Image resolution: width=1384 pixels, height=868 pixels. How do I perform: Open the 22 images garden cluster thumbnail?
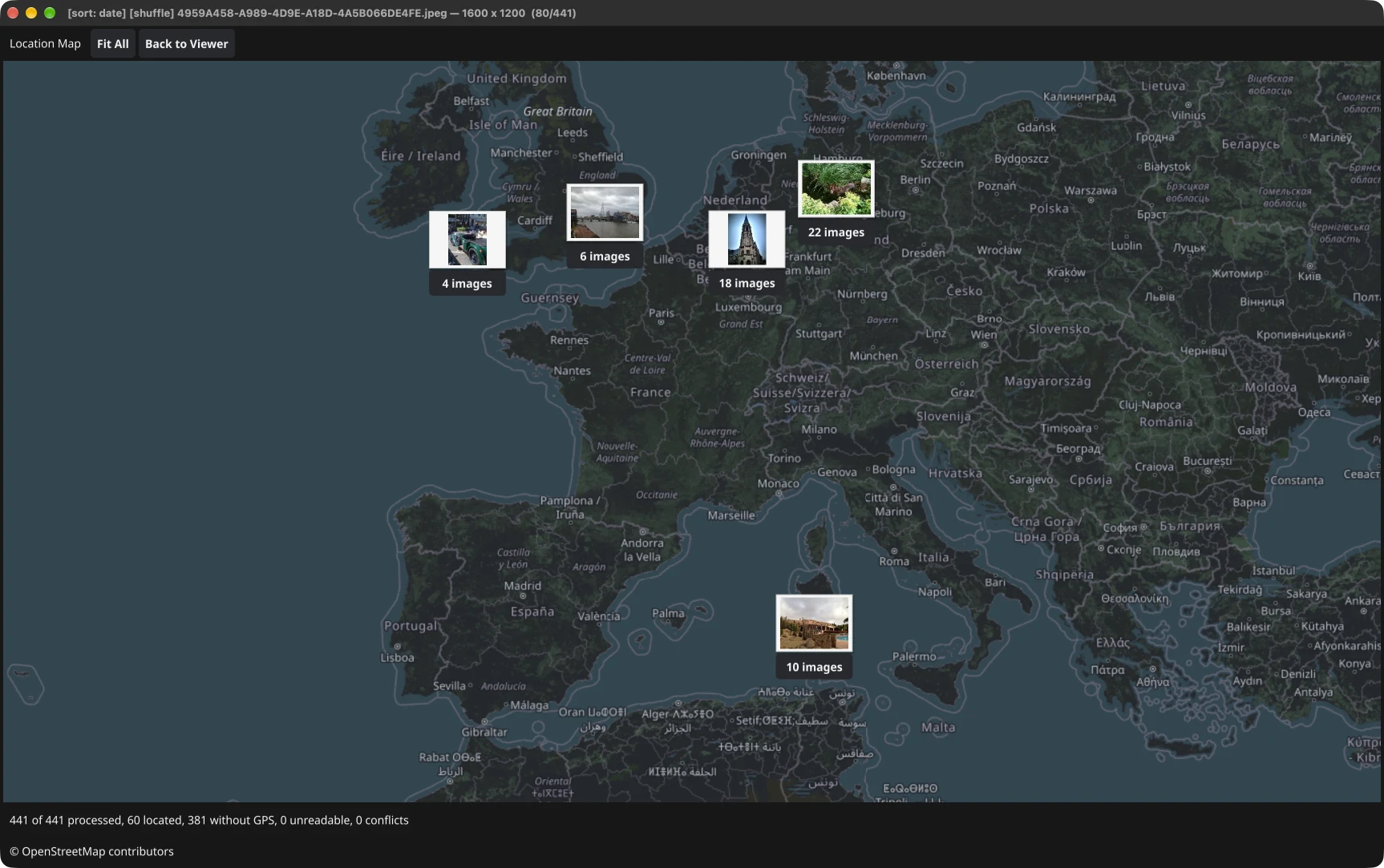(836, 188)
